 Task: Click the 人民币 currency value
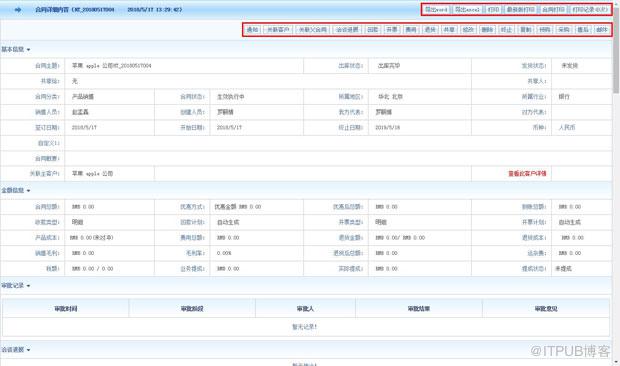point(567,128)
